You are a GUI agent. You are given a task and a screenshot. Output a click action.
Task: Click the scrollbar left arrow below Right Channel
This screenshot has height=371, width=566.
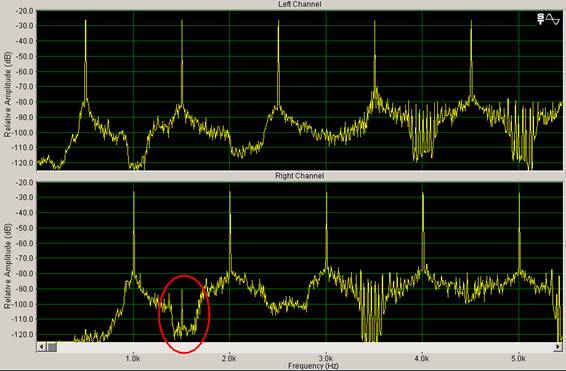tap(41, 347)
